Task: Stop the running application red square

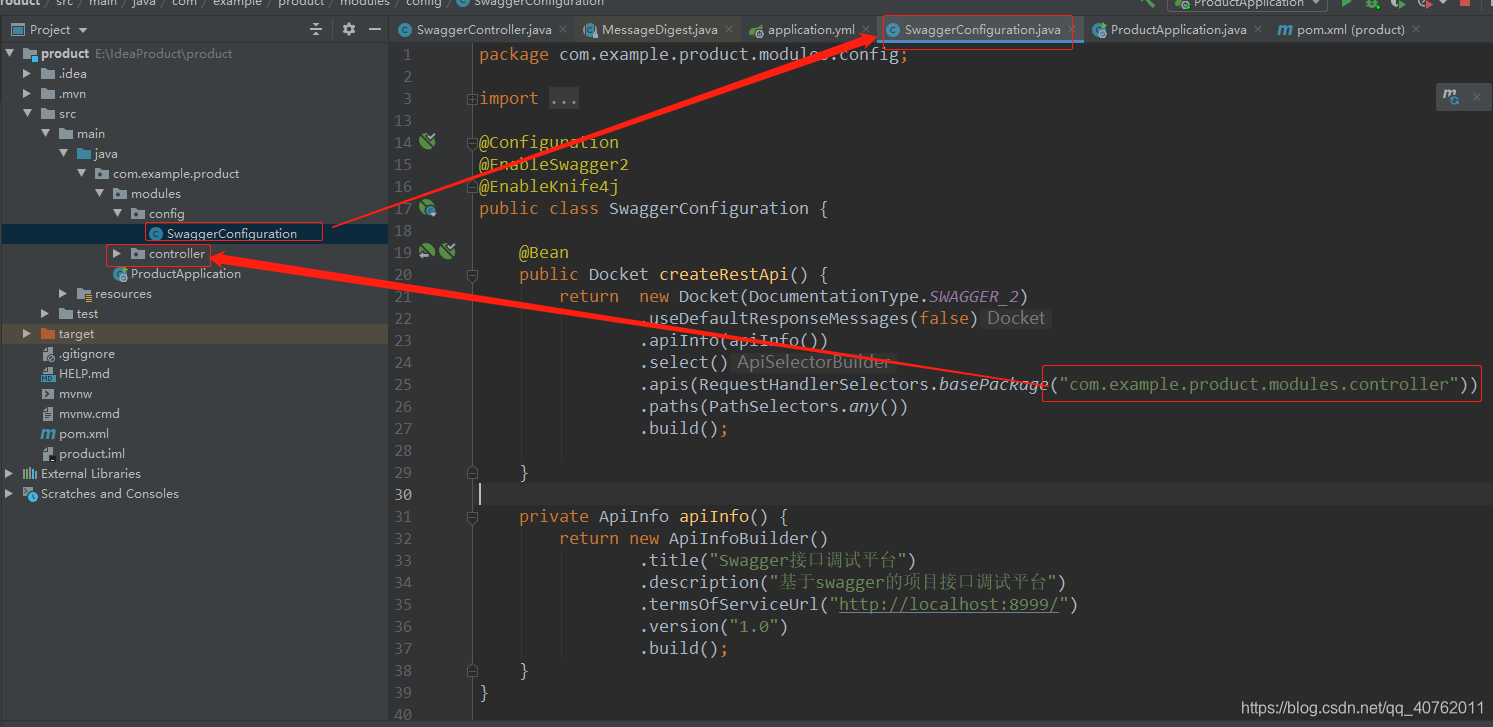Action: (x=1465, y=4)
